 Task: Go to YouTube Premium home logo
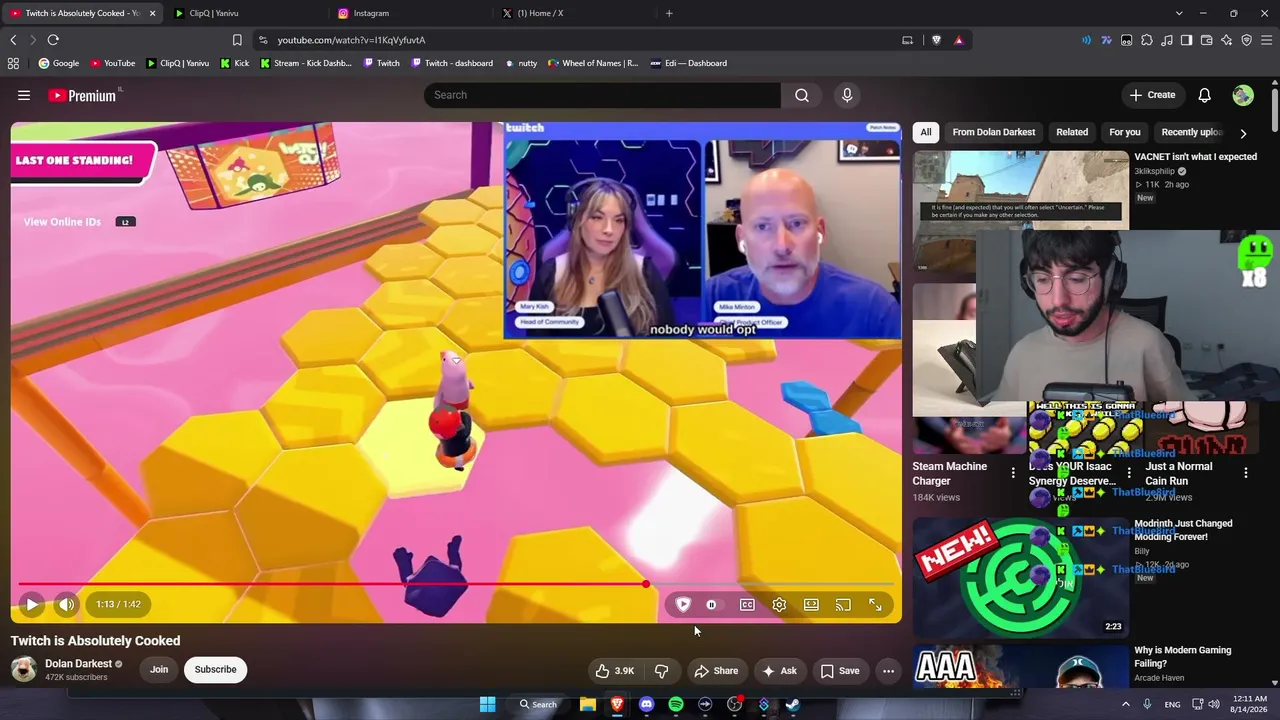[84, 95]
